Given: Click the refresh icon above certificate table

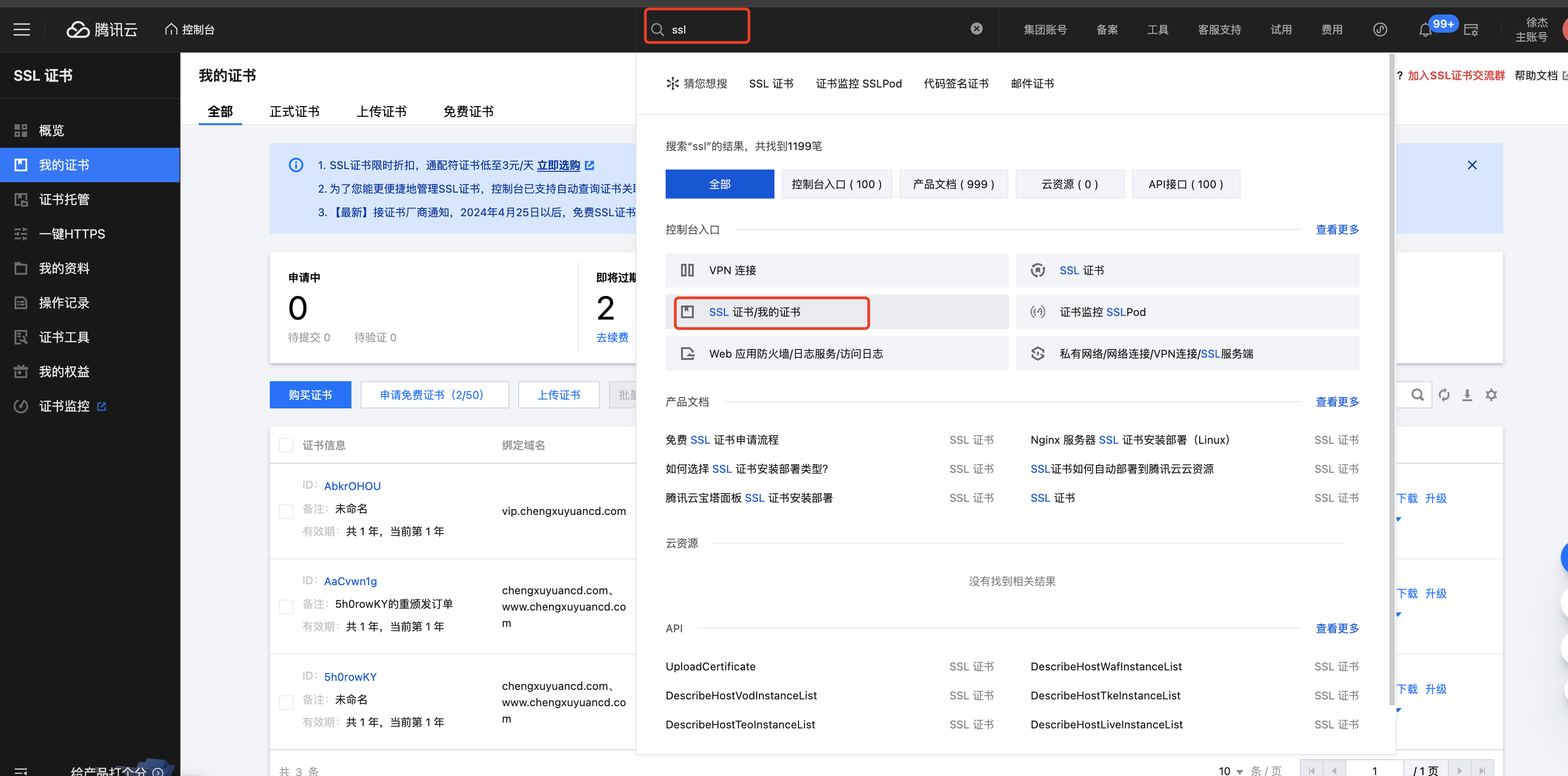Looking at the screenshot, I should (x=1444, y=394).
